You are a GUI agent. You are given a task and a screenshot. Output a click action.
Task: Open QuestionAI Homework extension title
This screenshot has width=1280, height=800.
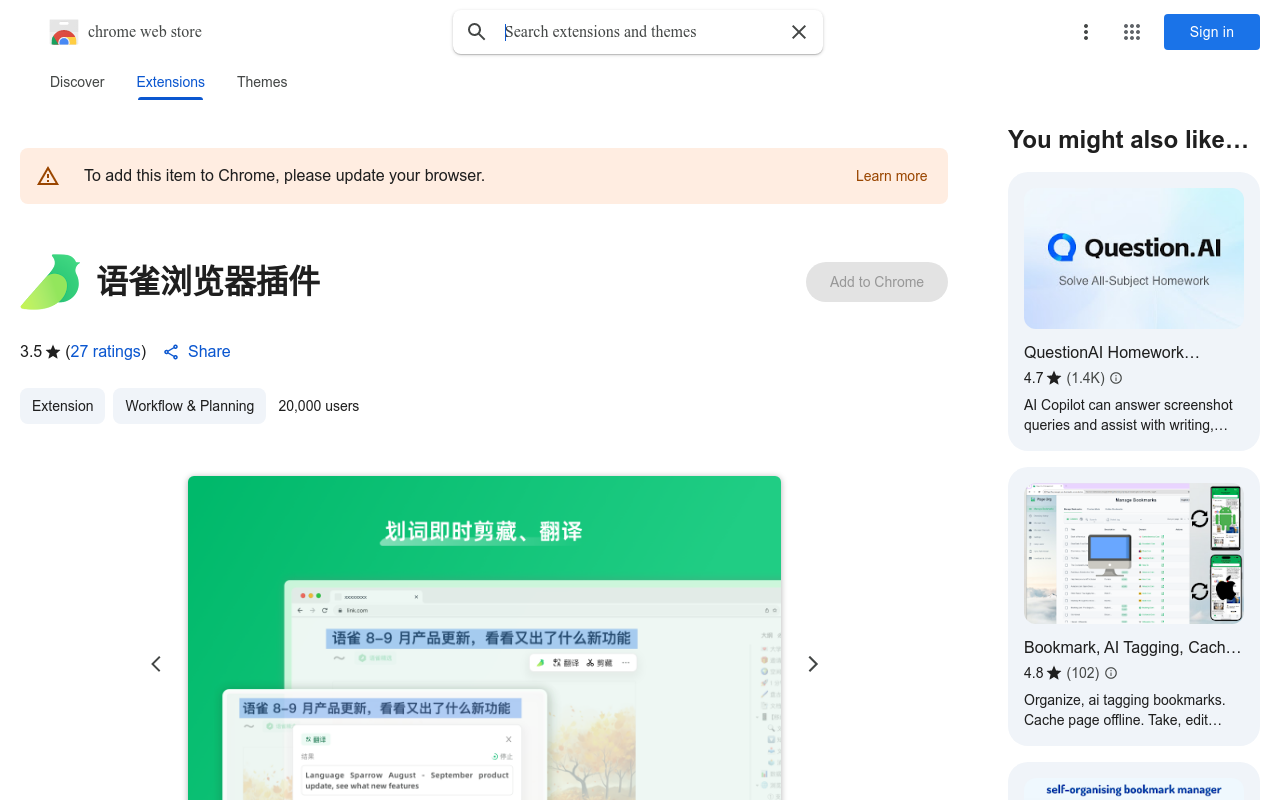1112,352
